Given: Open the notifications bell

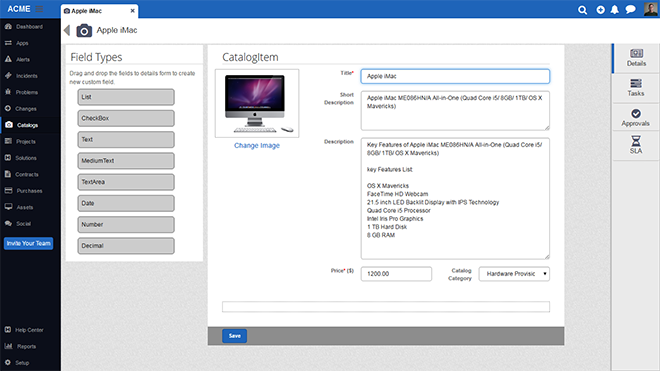Looking at the screenshot, I should (615, 9).
